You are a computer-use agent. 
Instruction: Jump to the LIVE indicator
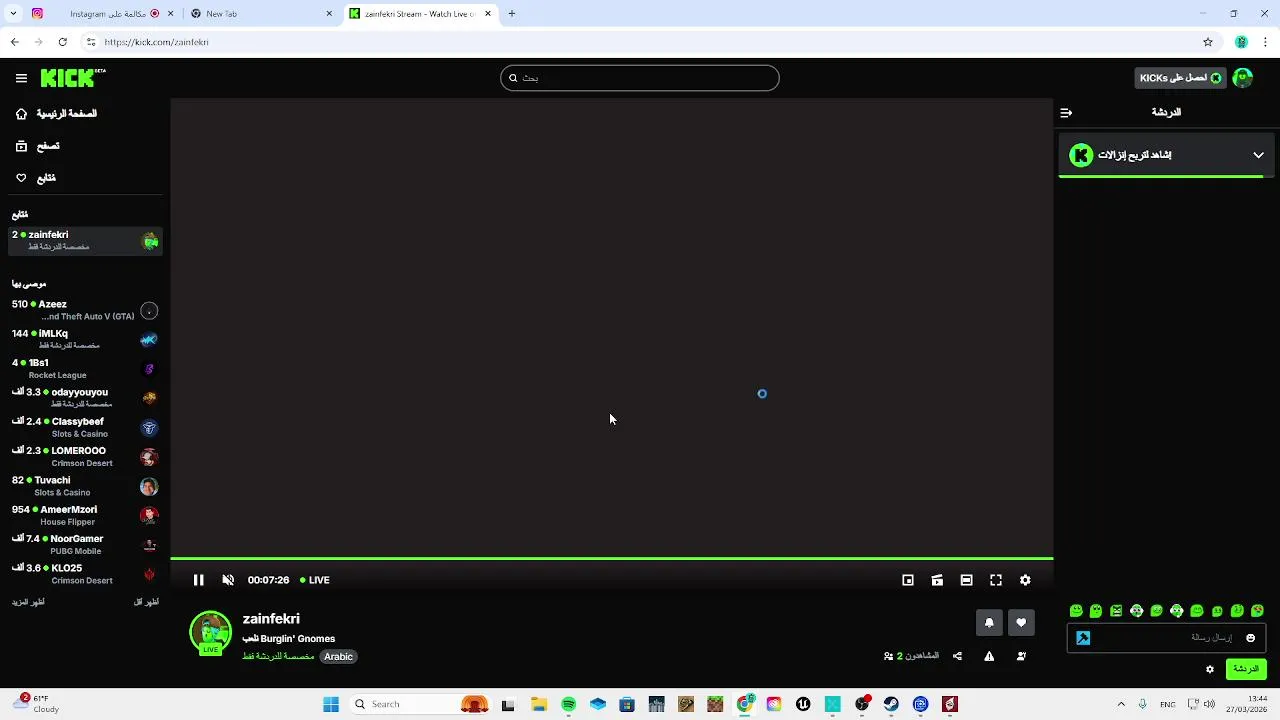click(x=315, y=580)
